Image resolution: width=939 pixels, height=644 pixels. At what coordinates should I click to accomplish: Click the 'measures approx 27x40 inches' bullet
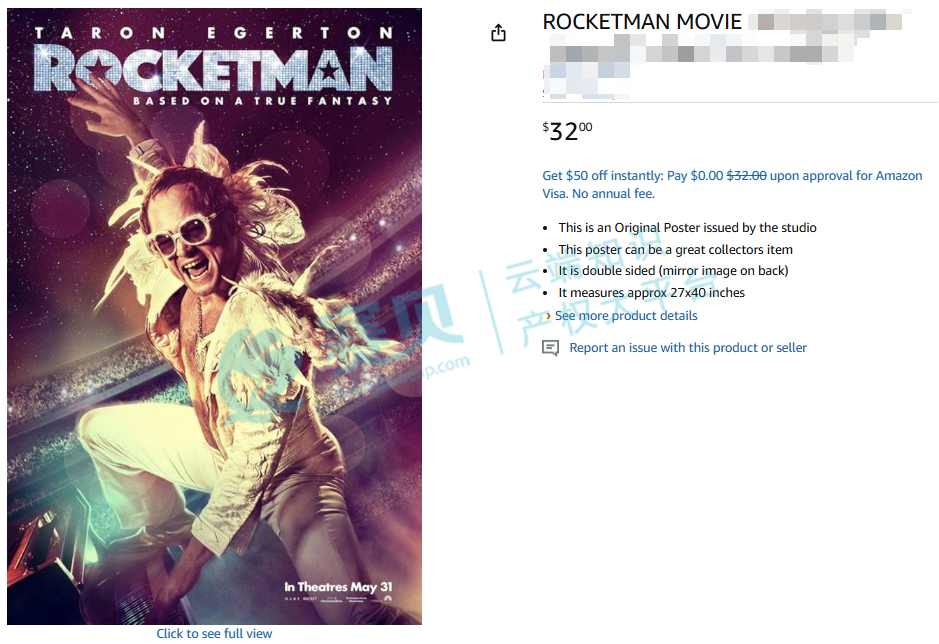pyautogui.click(x=652, y=292)
